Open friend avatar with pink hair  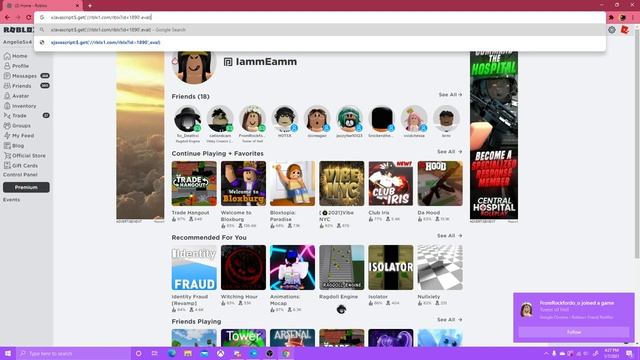point(414,119)
